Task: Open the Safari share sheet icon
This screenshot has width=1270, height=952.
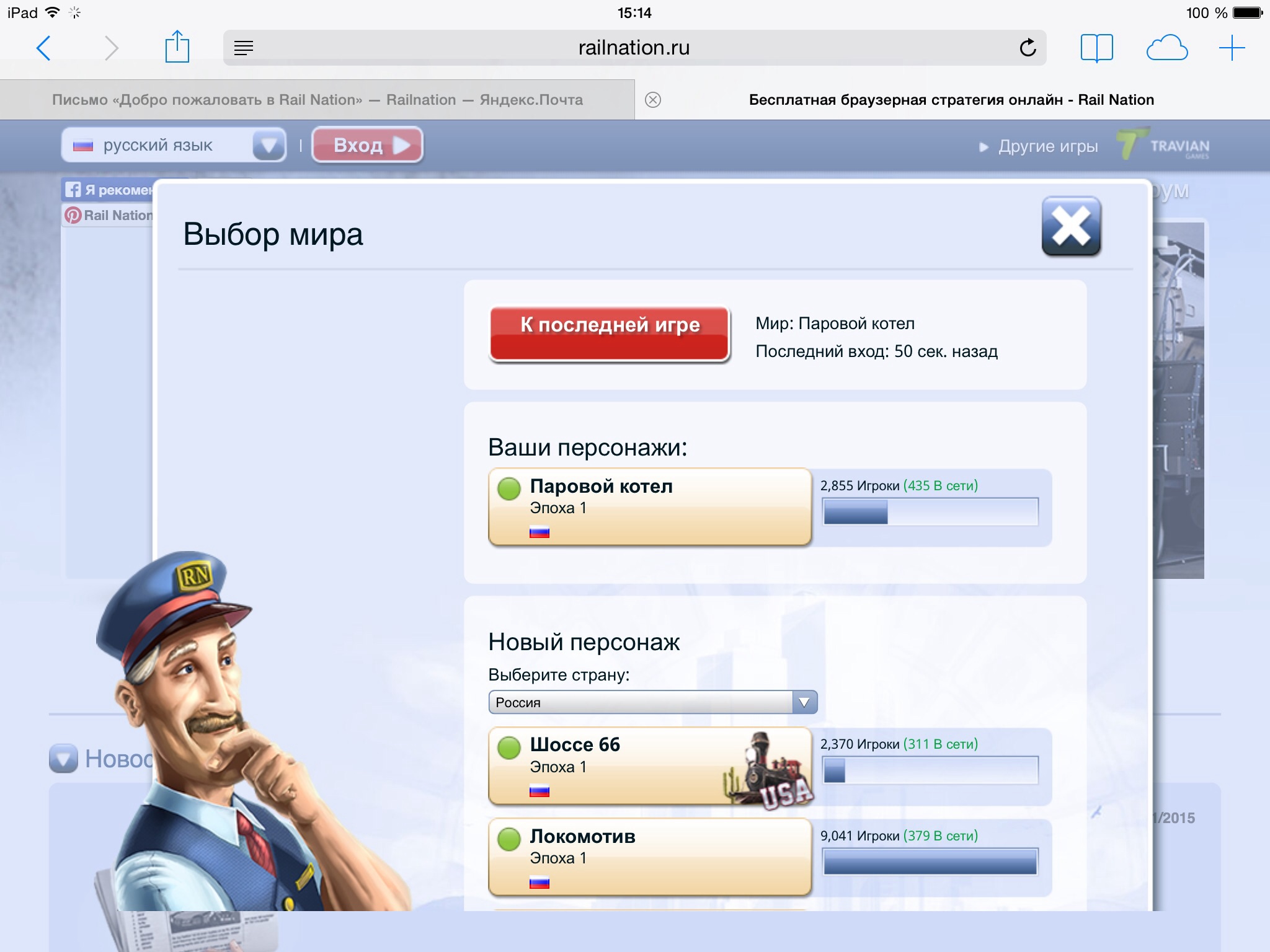Action: [177, 47]
